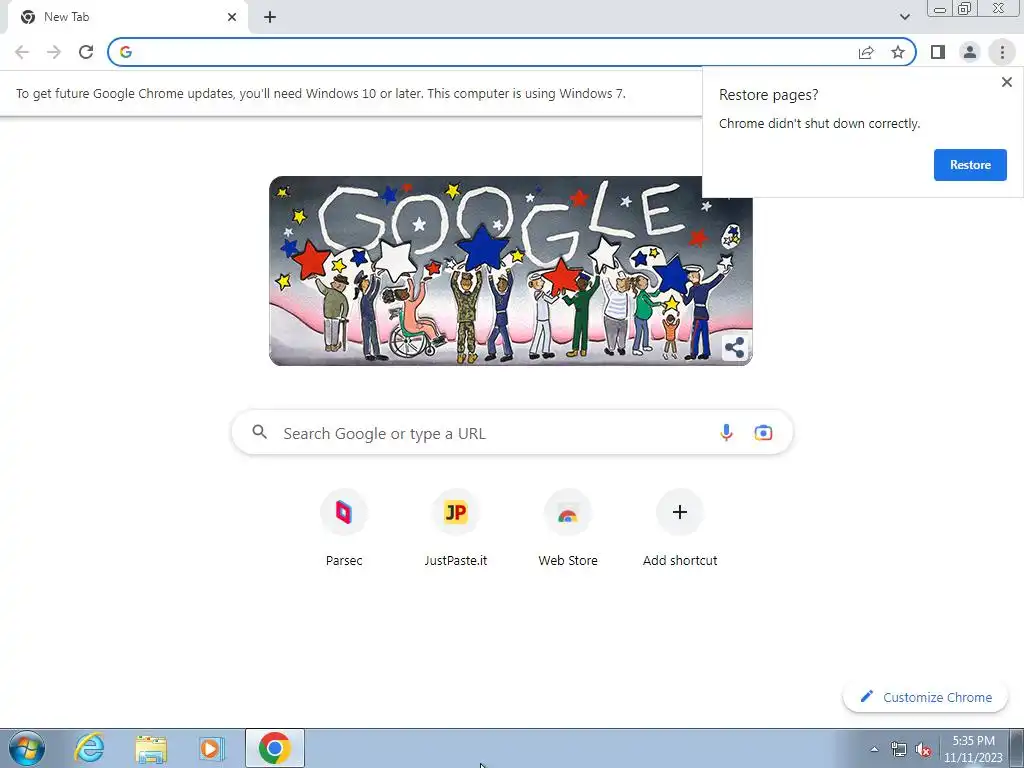This screenshot has height=768, width=1024.
Task: Open the side panel icon
Action: [x=938, y=52]
